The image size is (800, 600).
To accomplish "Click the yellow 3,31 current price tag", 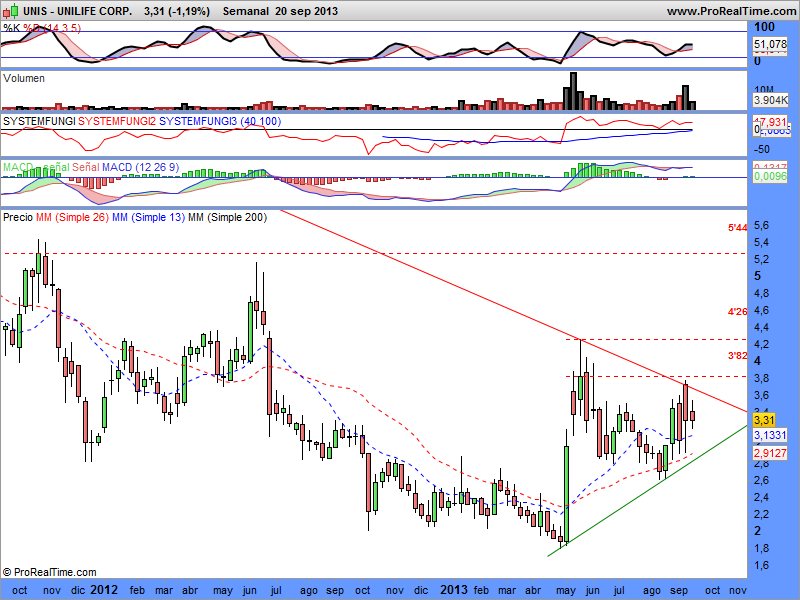I will click(x=764, y=420).
